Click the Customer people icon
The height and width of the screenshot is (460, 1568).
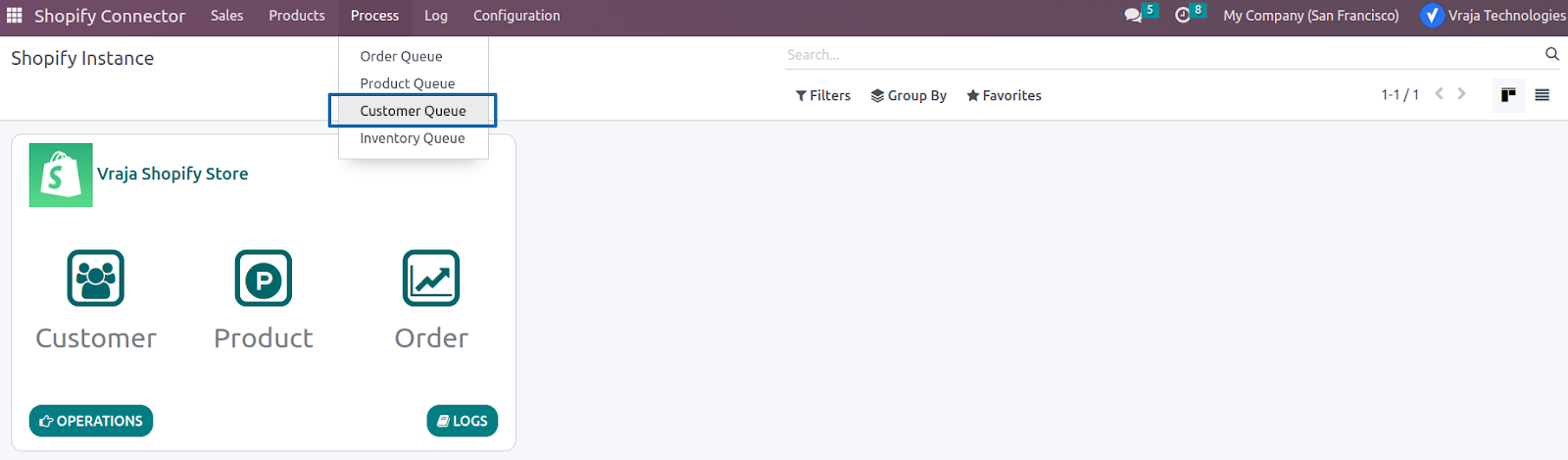[96, 279]
